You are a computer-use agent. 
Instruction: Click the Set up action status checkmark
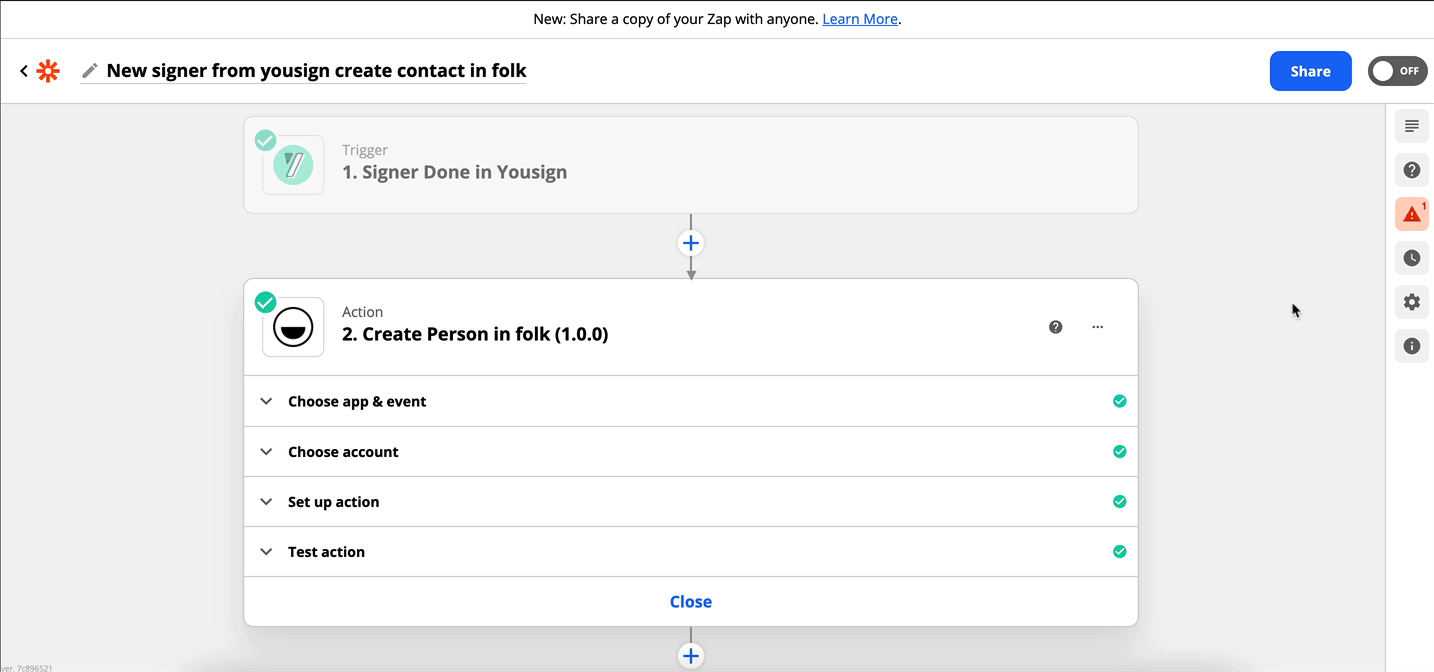1120,501
